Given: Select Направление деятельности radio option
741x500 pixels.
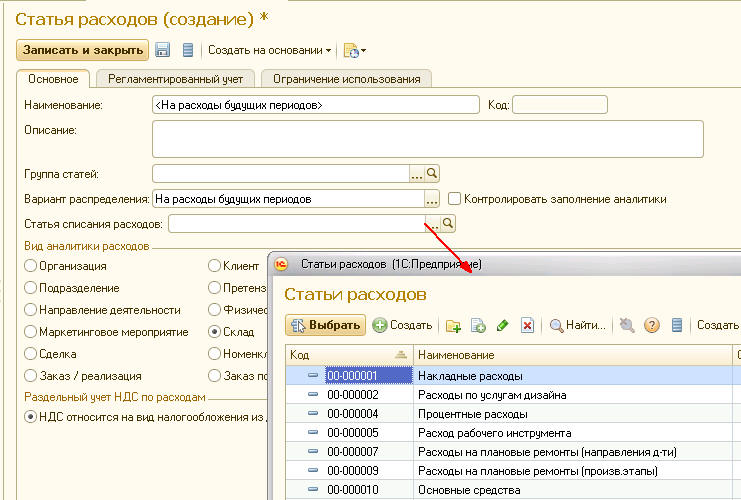Looking at the screenshot, I should pos(30,310).
